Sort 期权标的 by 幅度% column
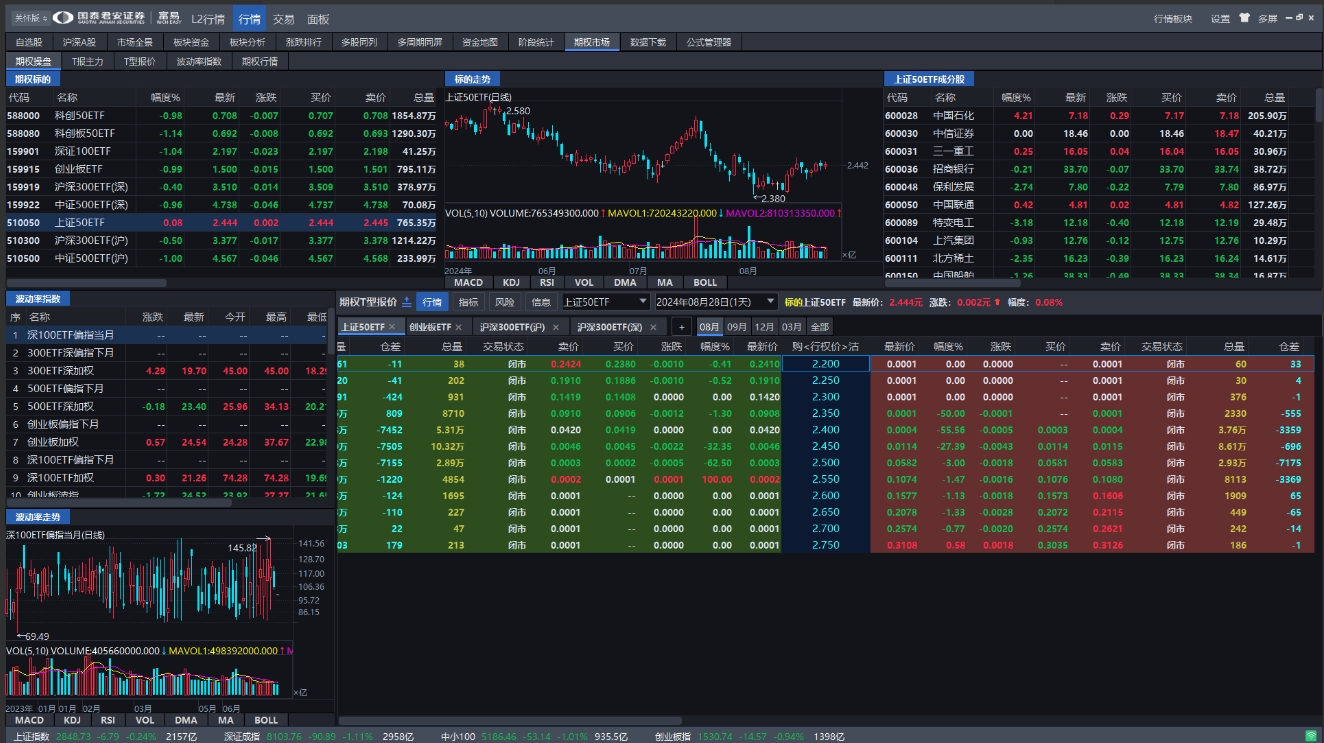The width and height of the screenshot is (1324, 743). (x=165, y=98)
